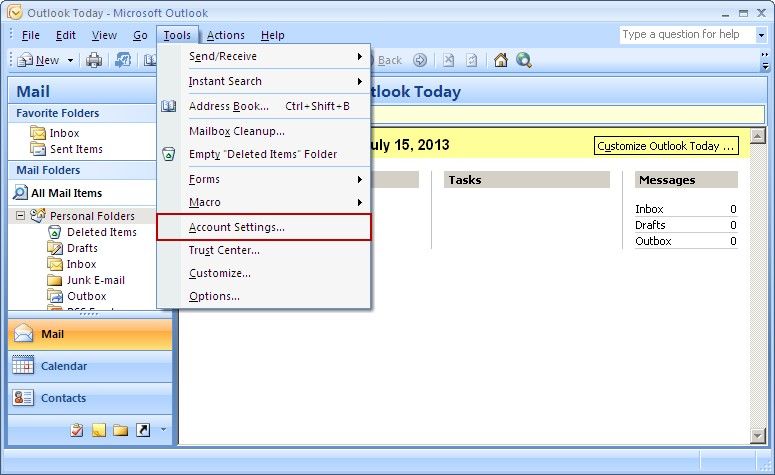Click the New mail item button
This screenshot has width=775, height=475.
[x=38, y=60]
